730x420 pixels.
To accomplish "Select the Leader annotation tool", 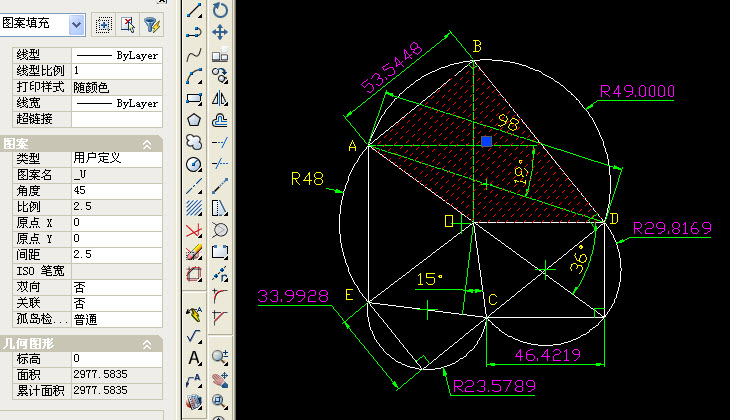I will 194,380.
